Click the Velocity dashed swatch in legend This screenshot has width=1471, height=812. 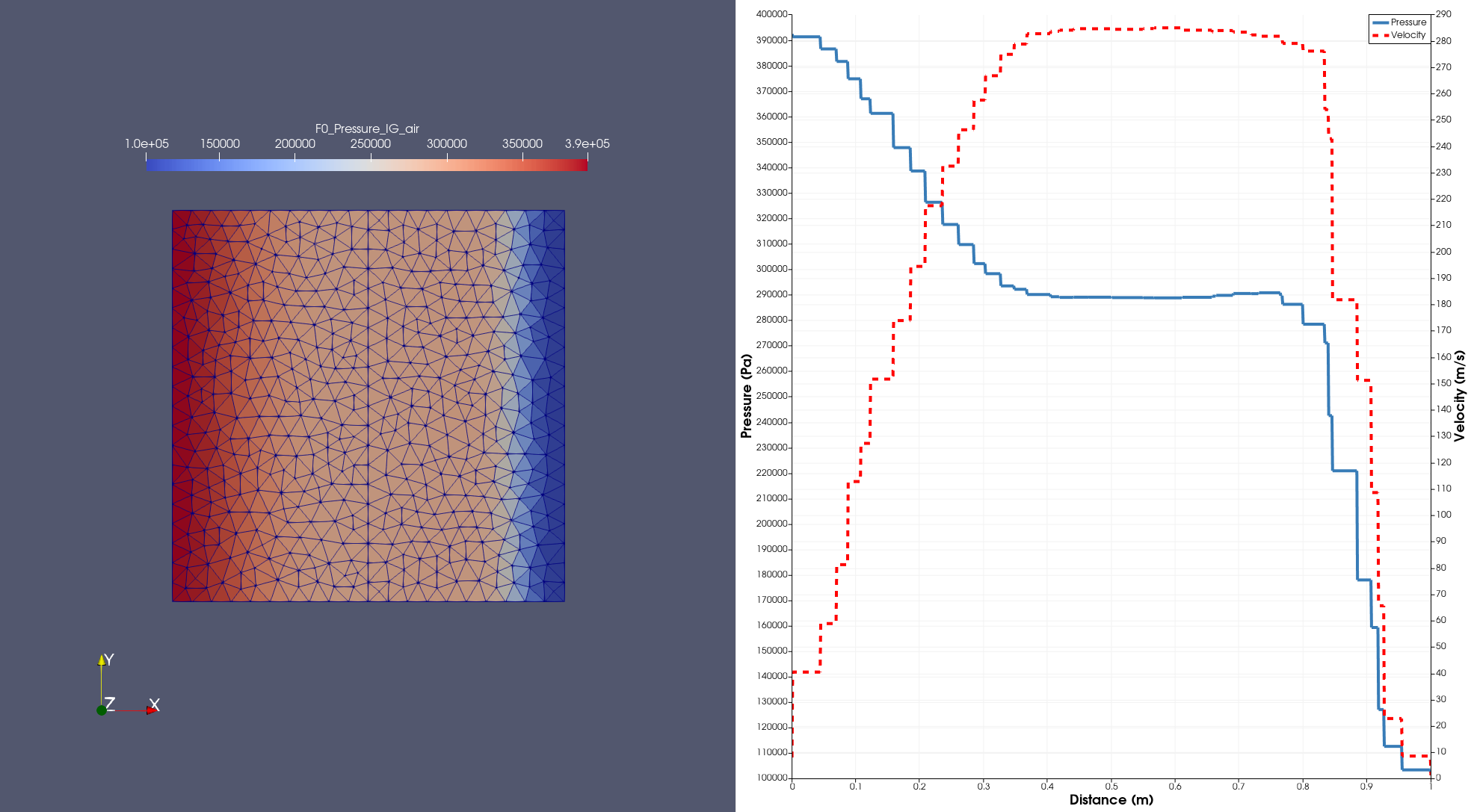coord(1380,35)
